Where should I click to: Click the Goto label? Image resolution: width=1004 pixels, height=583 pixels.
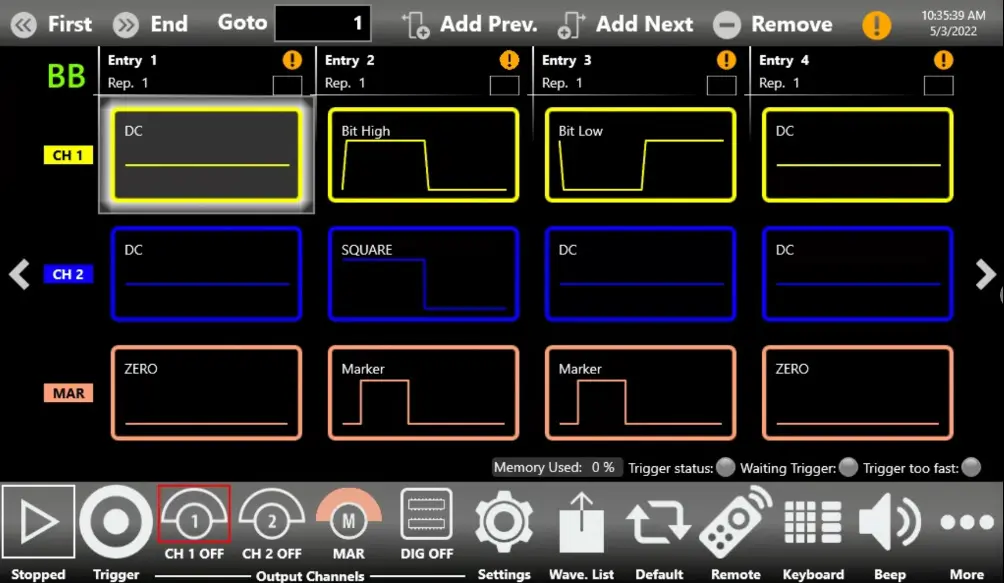(x=242, y=23)
